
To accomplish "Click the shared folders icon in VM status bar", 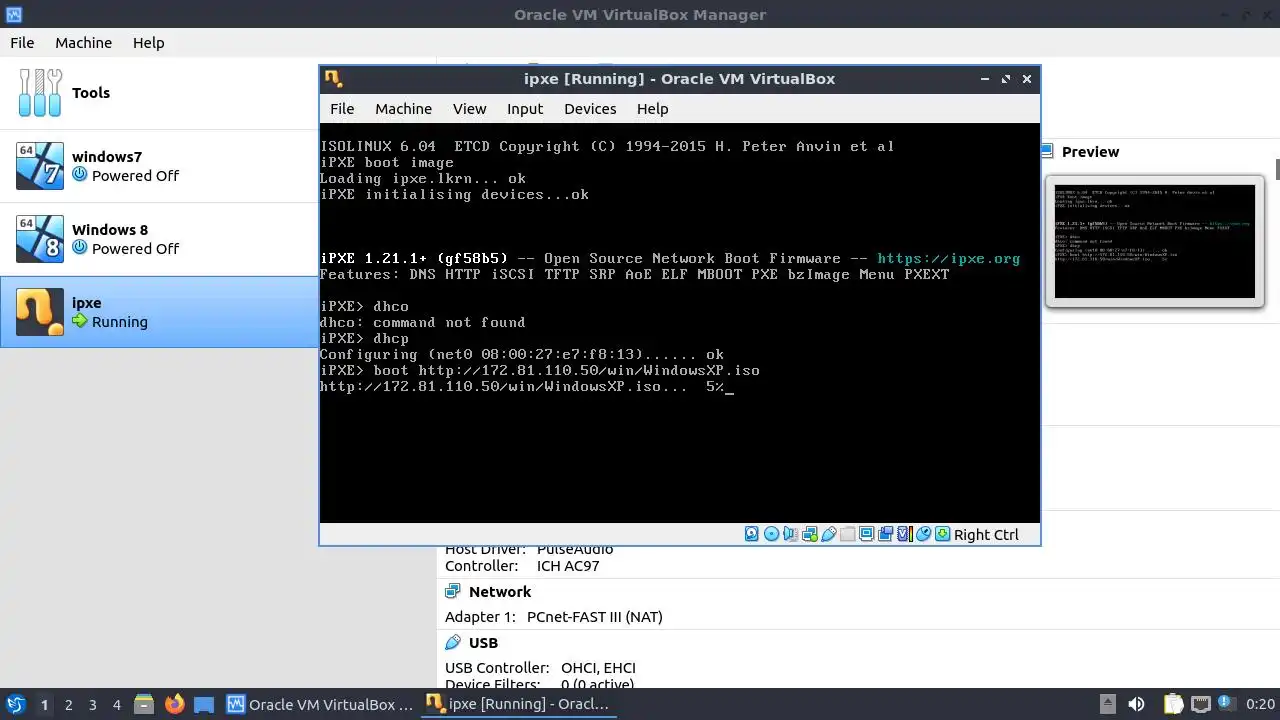I will tap(848, 534).
